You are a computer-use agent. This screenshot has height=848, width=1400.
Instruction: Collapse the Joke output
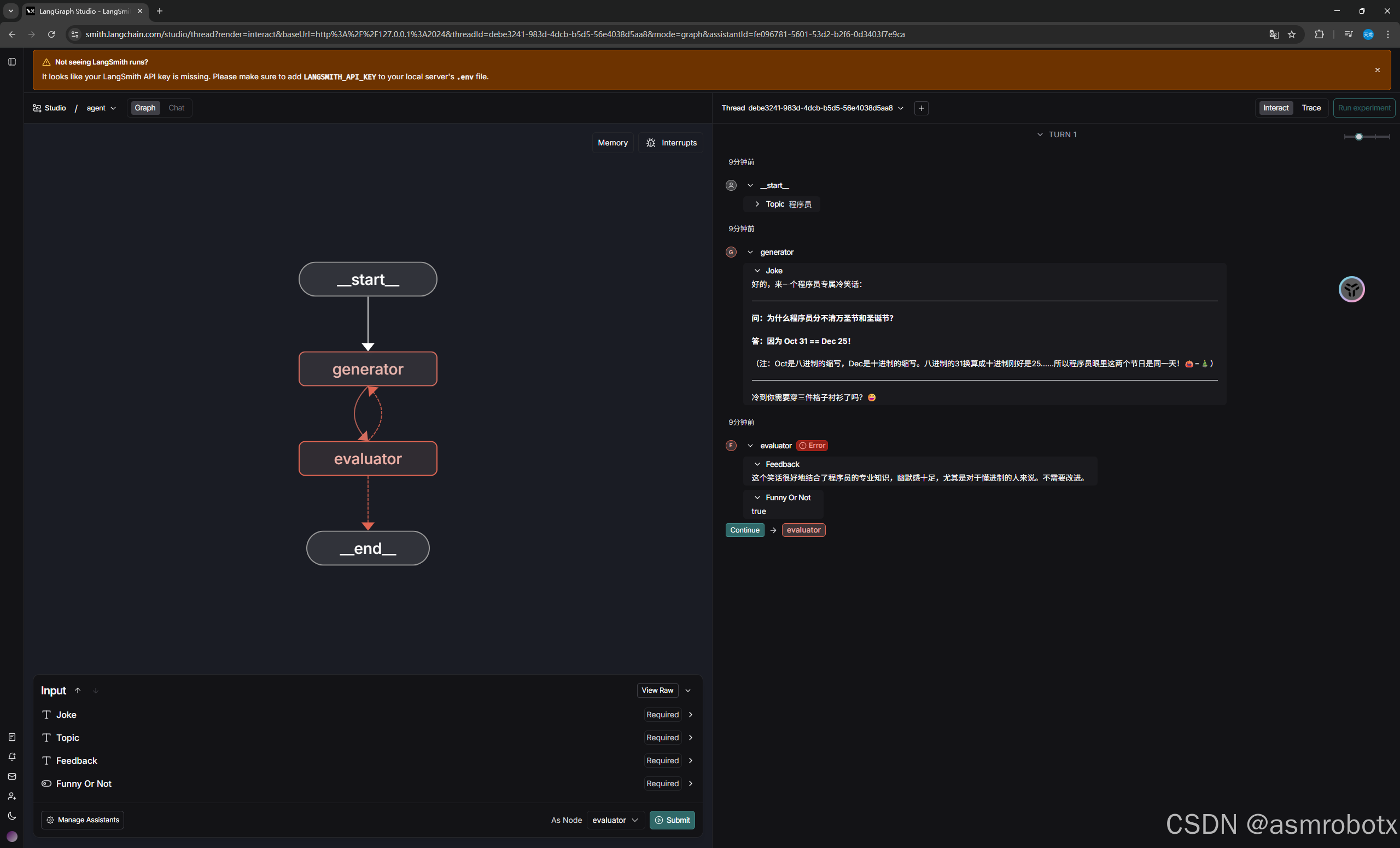(757, 270)
